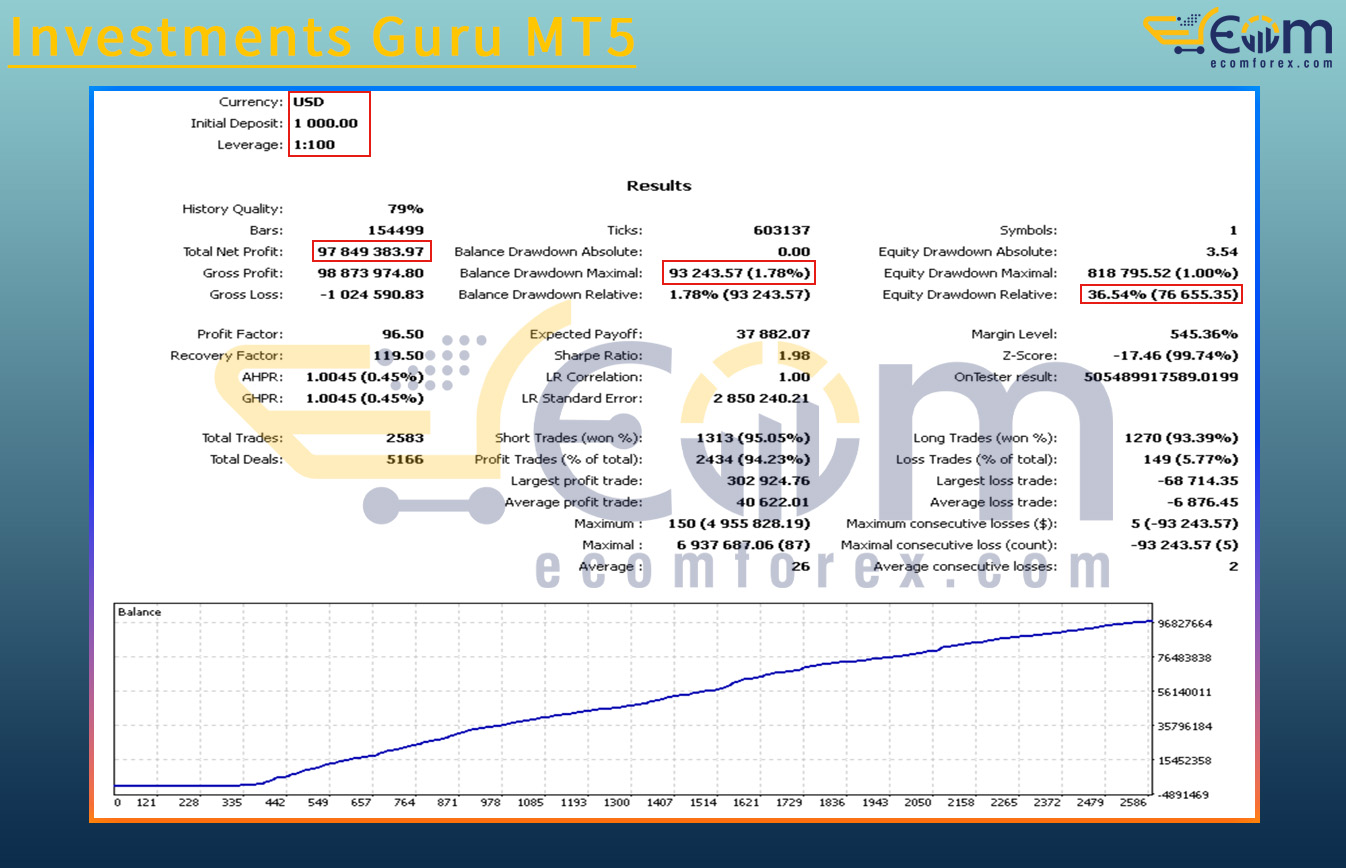Select Average consecutive losses value 2

pyautogui.click(x=1234, y=567)
